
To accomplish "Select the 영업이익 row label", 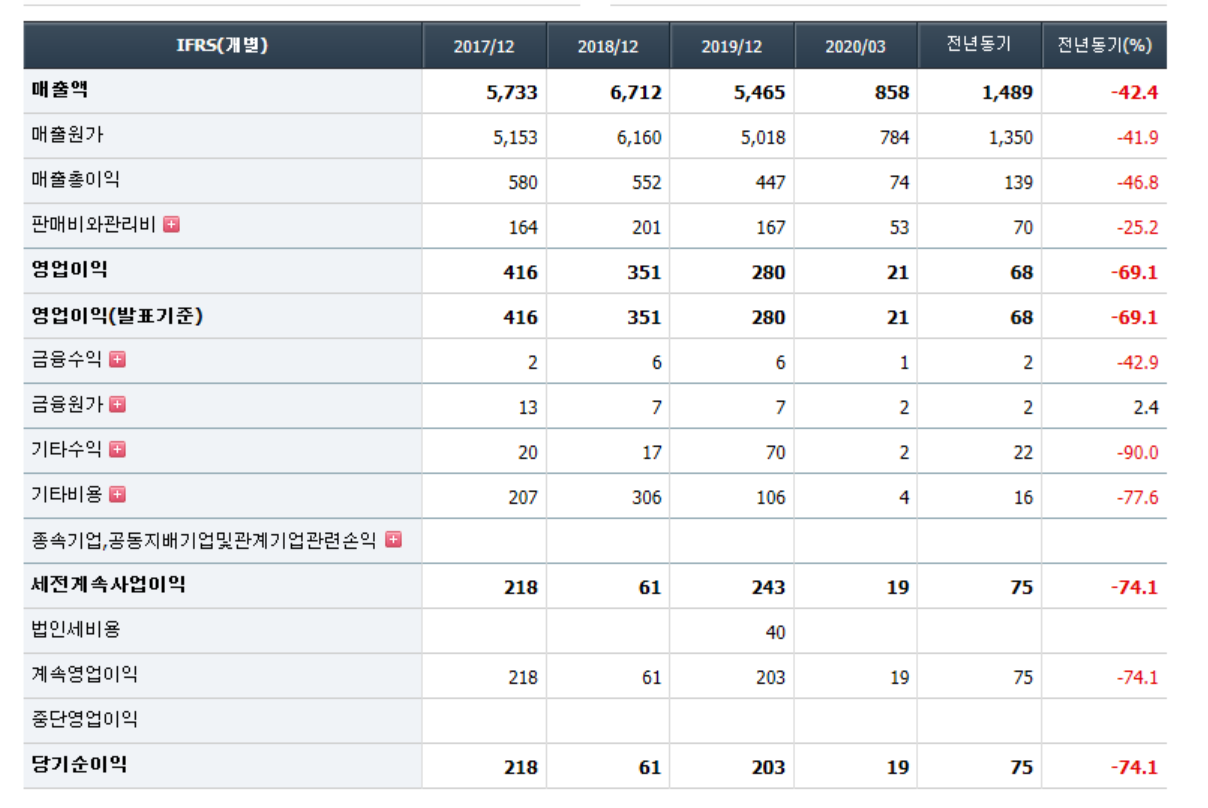I will click(70, 270).
